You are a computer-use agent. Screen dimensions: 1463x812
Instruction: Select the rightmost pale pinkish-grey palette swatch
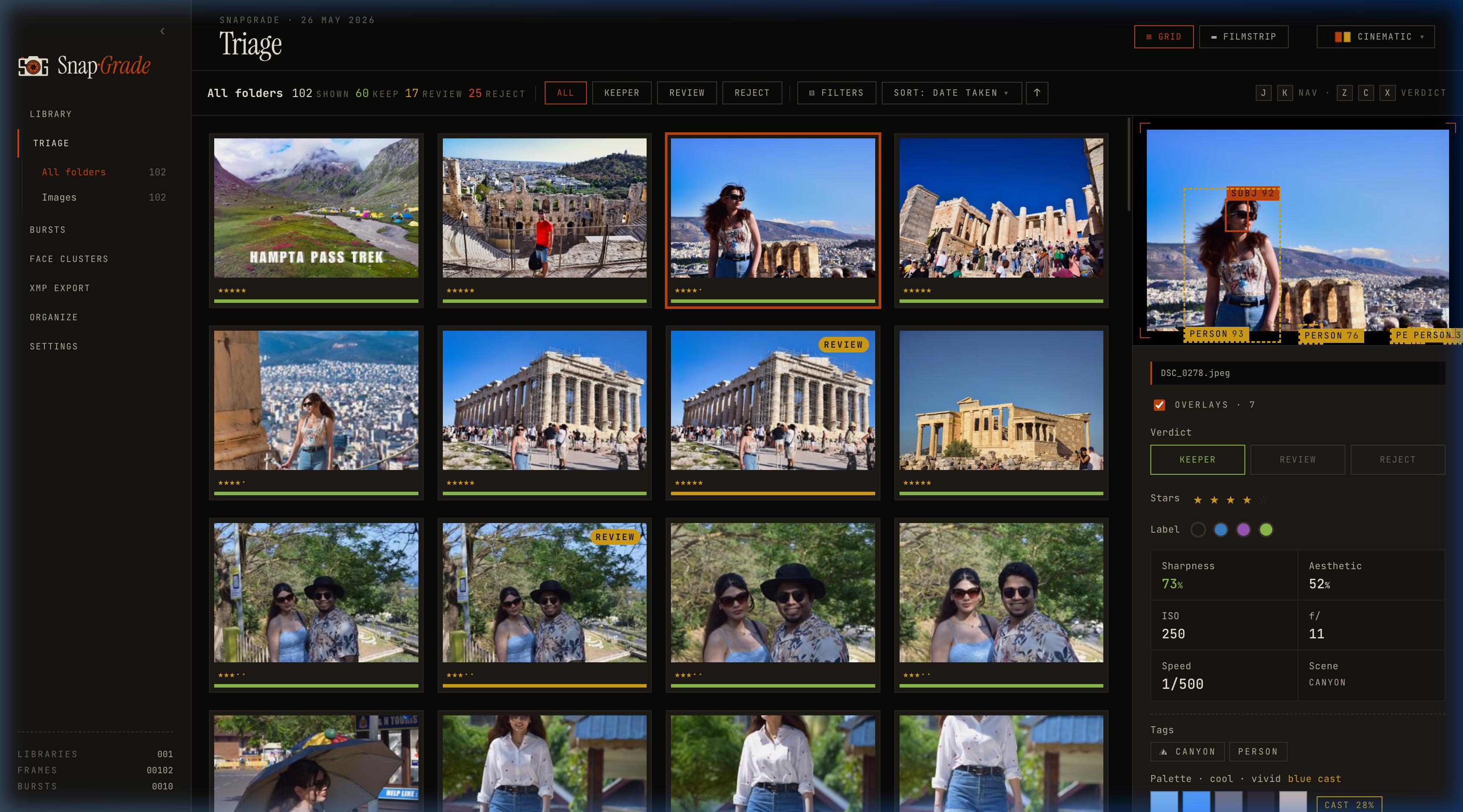tap(1293, 802)
